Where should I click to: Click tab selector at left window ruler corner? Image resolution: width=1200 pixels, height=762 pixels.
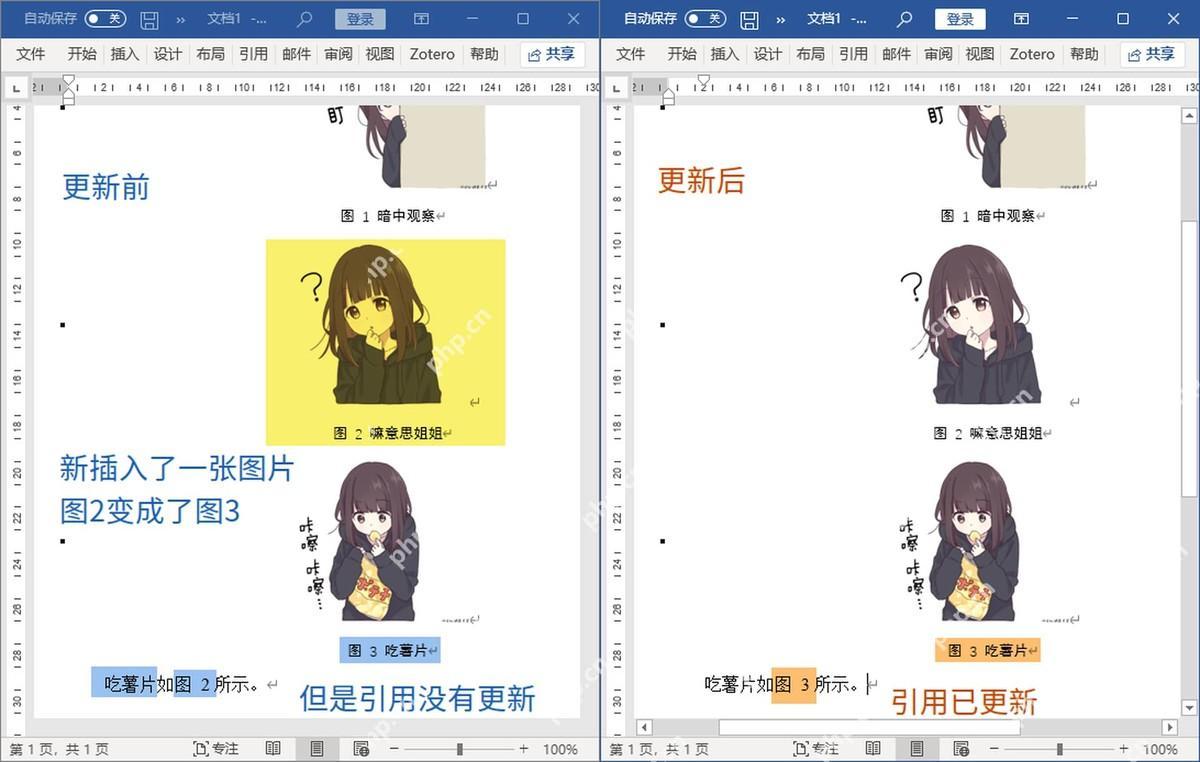click(15, 90)
